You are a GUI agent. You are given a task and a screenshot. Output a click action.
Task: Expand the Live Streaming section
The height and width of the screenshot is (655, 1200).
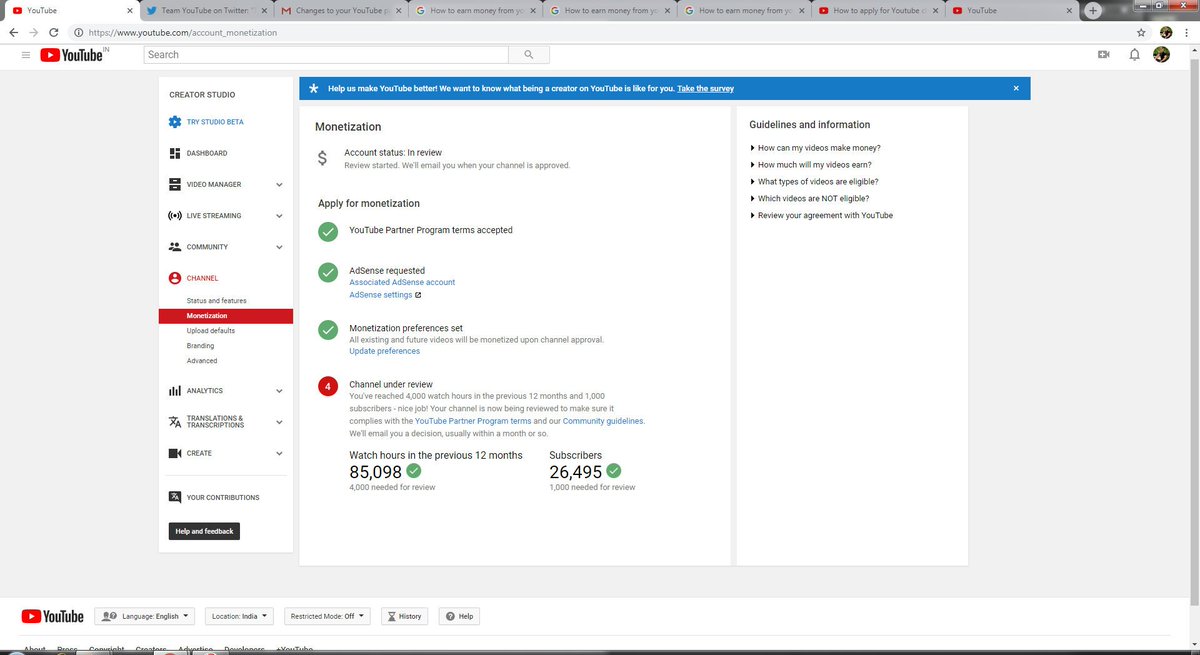[x=279, y=215]
